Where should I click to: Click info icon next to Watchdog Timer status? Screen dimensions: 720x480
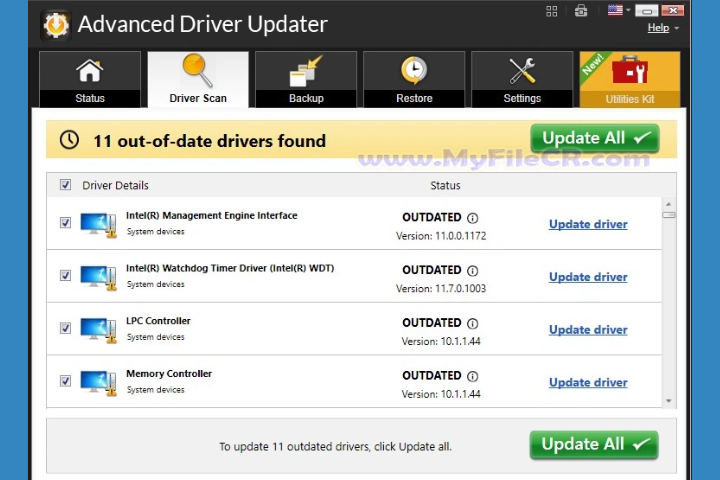(x=472, y=271)
